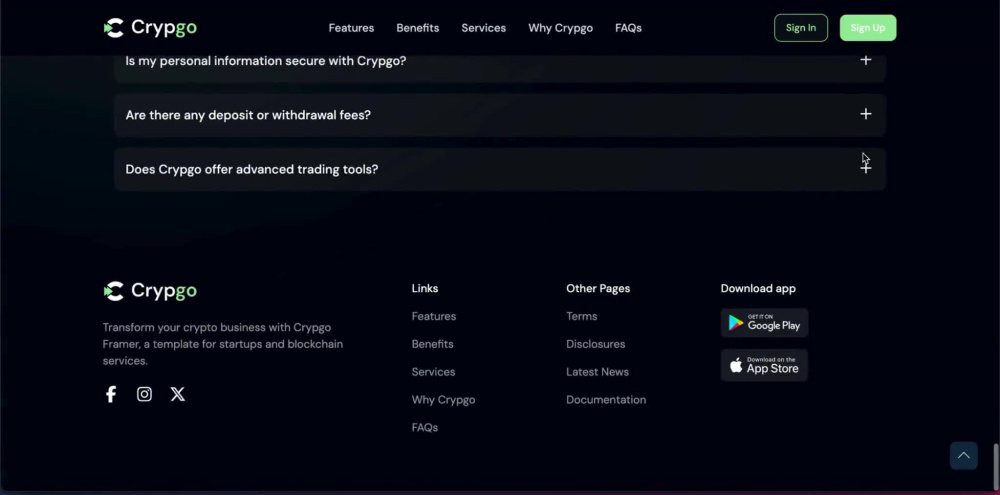The image size is (1000, 495).
Task: Click the Sign In button
Action: coord(801,28)
